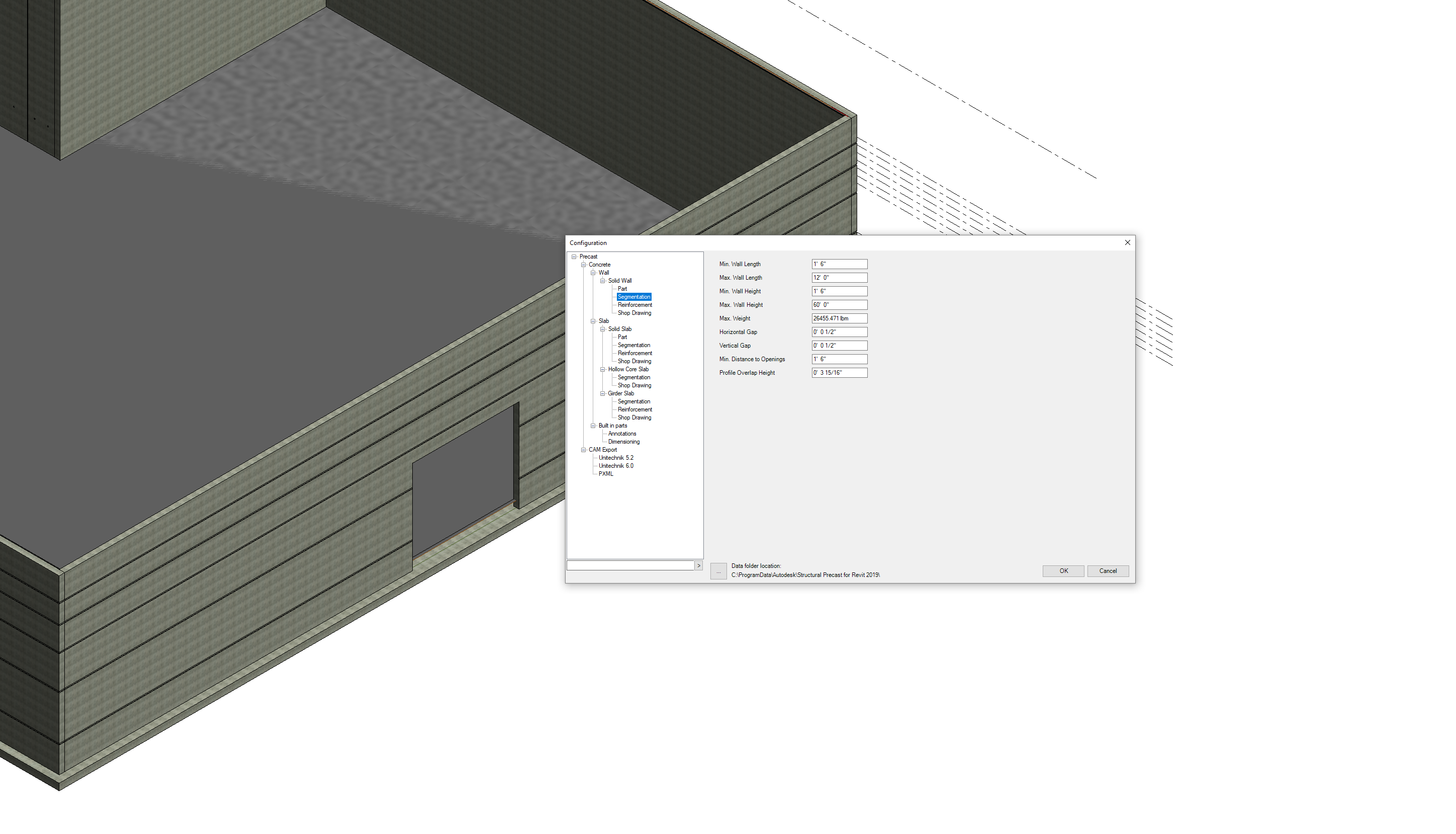Open the Unitechnik 5.2 settings
Image resolution: width=1456 pixels, height=834 pixels.
[x=616, y=458]
